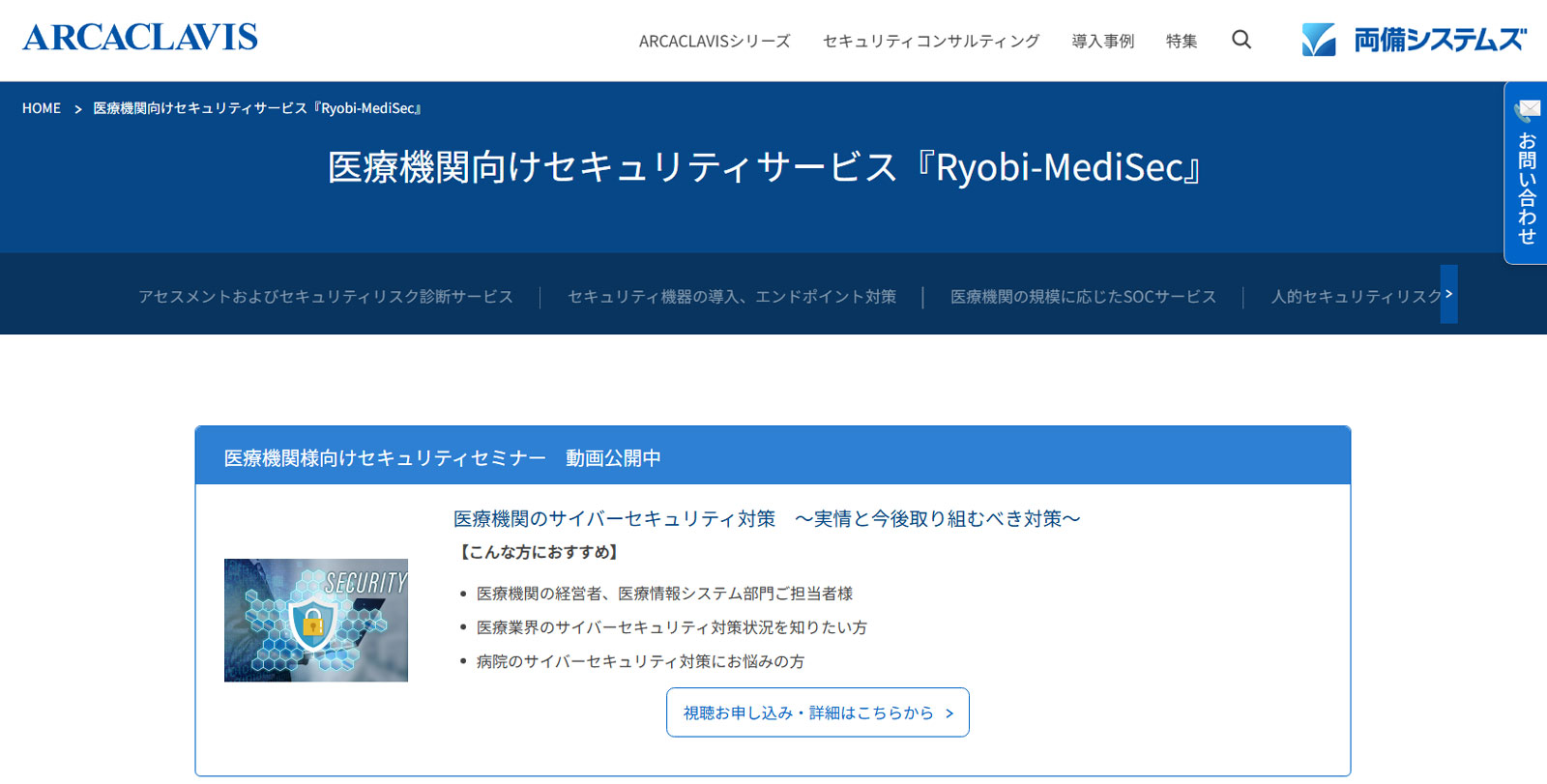
Task: Open the search magnifier icon
Action: click(x=1241, y=40)
